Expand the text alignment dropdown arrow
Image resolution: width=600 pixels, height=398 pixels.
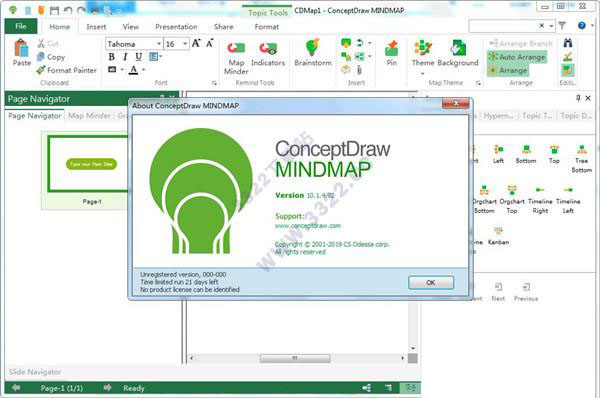point(161,57)
